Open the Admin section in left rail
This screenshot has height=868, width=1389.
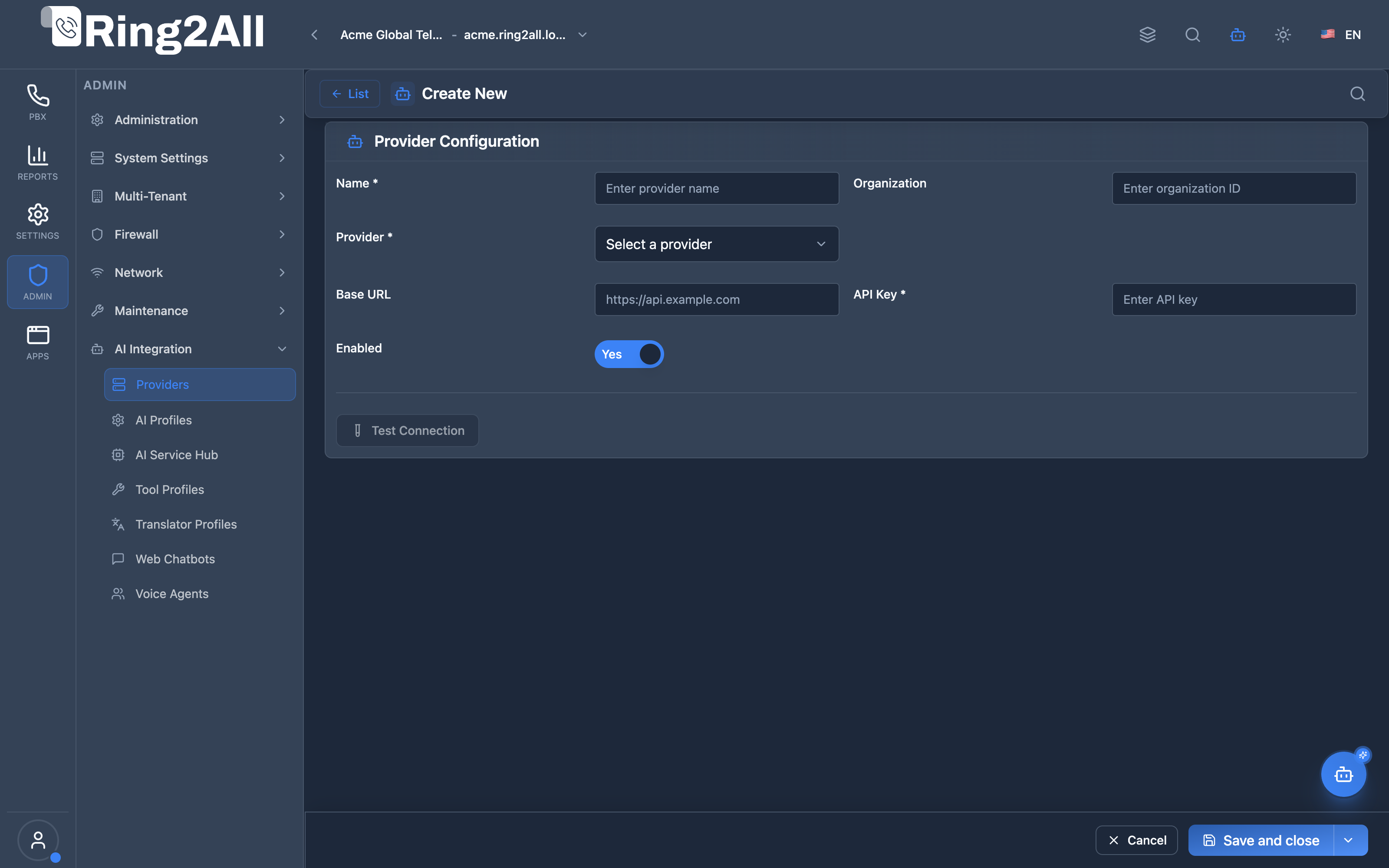(38, 282)
